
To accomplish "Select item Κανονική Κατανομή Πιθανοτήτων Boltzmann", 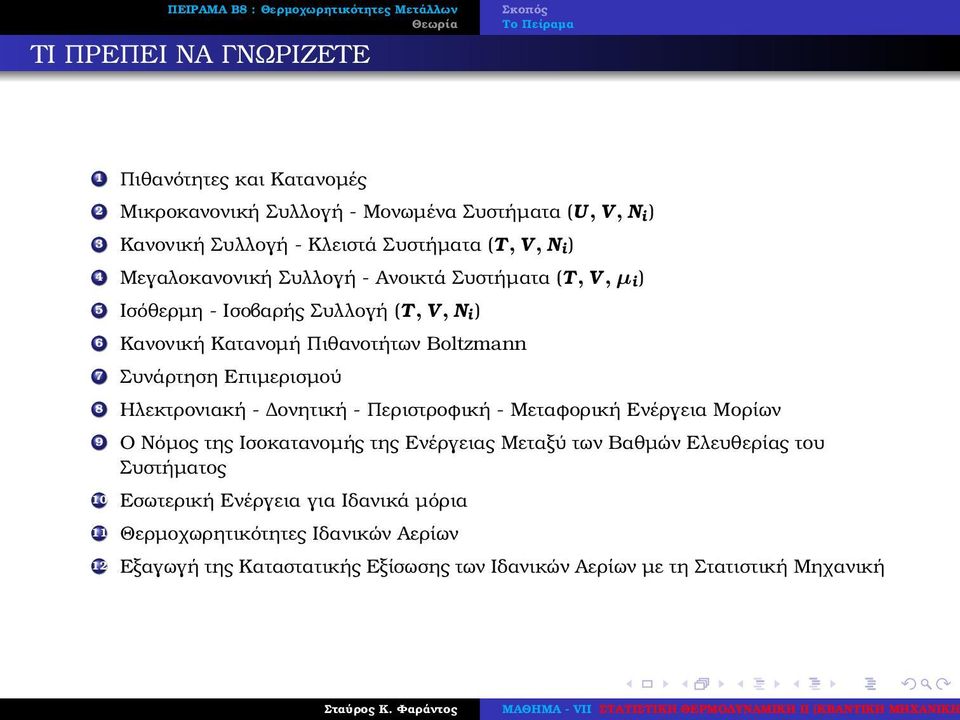I will (323, 343).
